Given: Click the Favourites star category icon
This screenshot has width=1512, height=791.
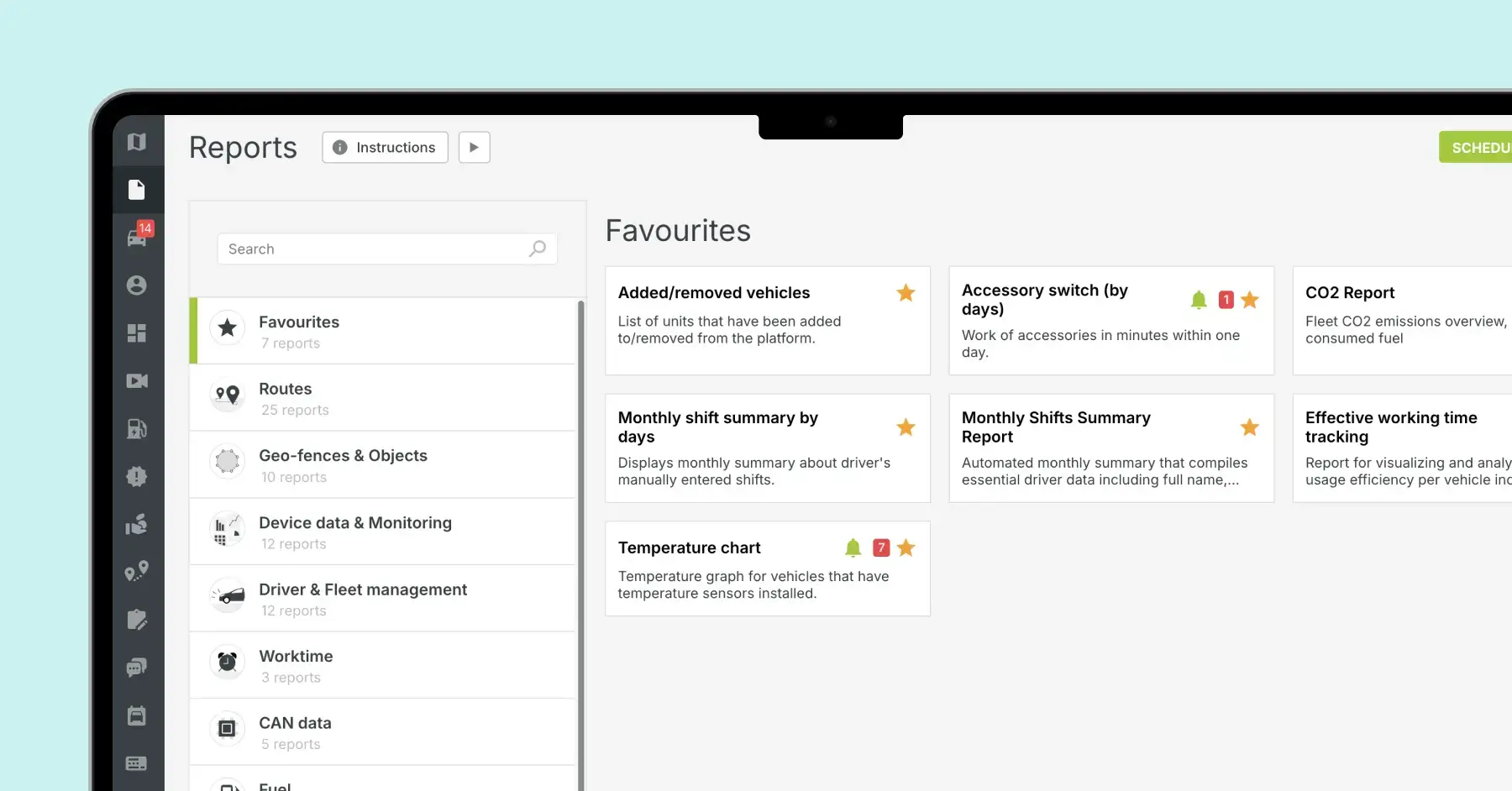Looking at the screenshot, I should click(x=227, y=327).
